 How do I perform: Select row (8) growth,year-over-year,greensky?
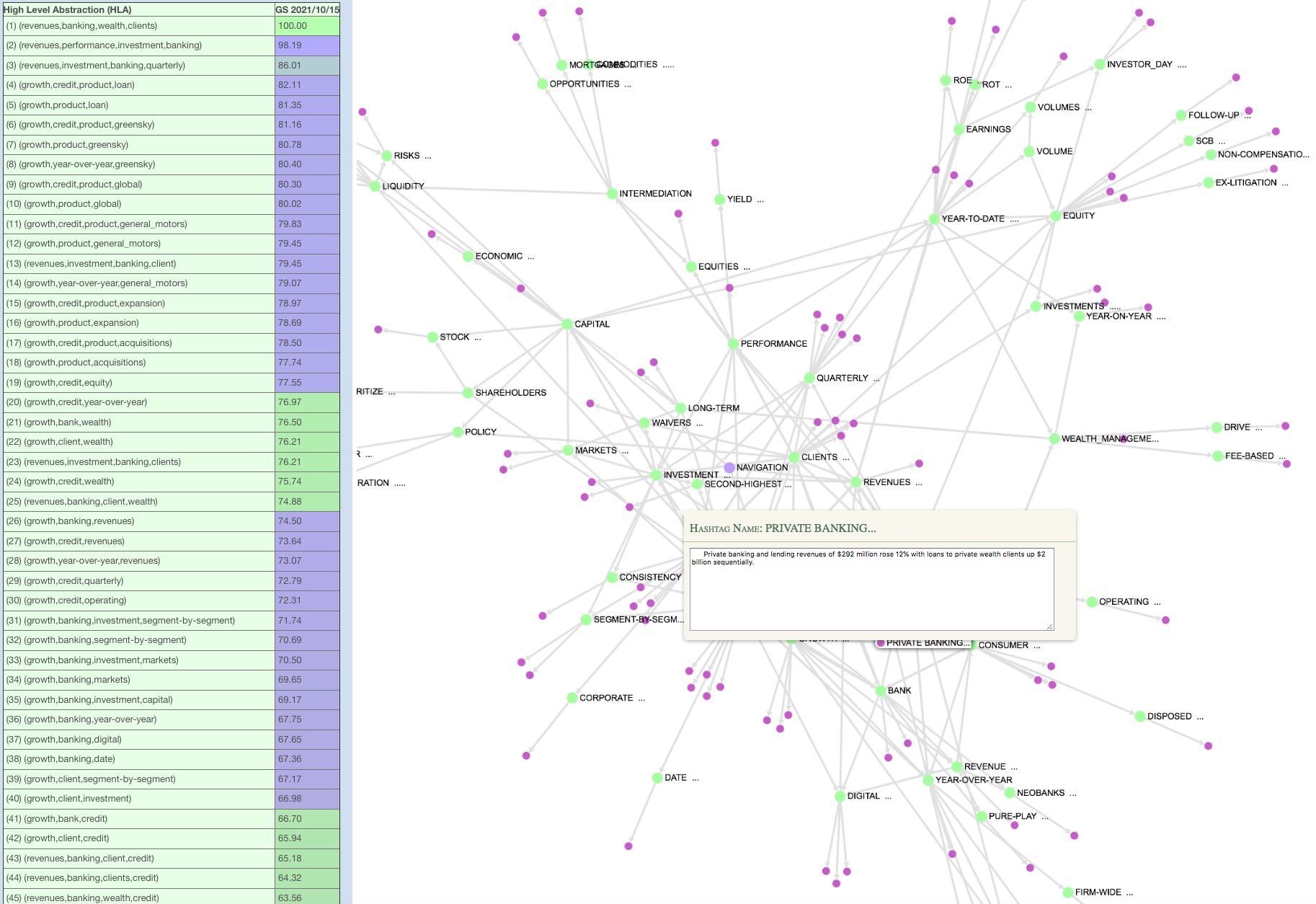click(138, 164)
